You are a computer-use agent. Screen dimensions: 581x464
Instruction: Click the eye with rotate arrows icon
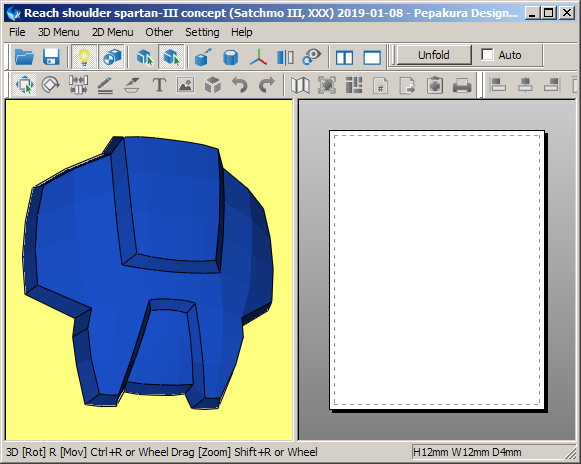(312, 57)
